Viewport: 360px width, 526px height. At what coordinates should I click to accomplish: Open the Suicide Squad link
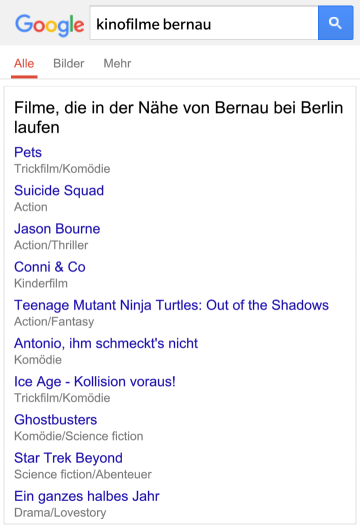point(59,191)
